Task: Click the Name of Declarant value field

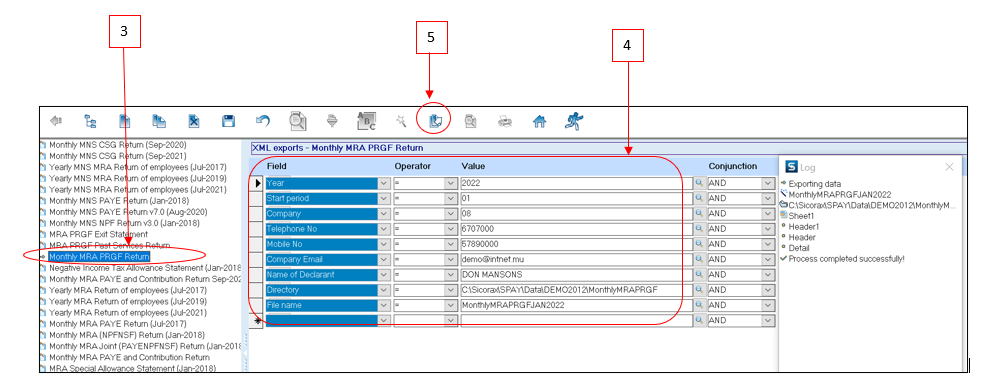Action: (568, 275)
